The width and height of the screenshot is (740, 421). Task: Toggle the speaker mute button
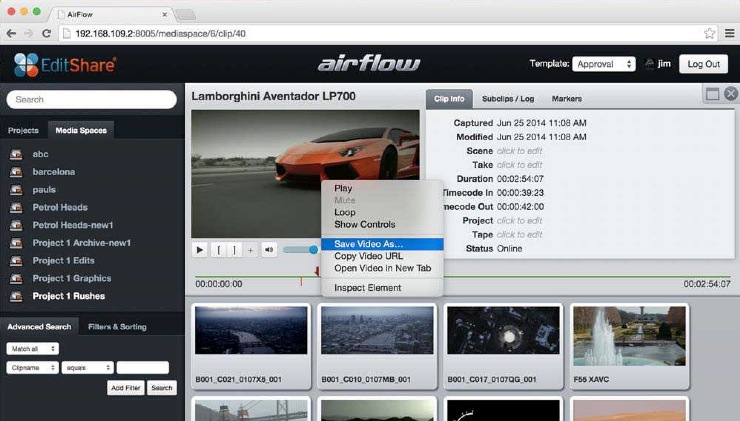click(269, 250)
